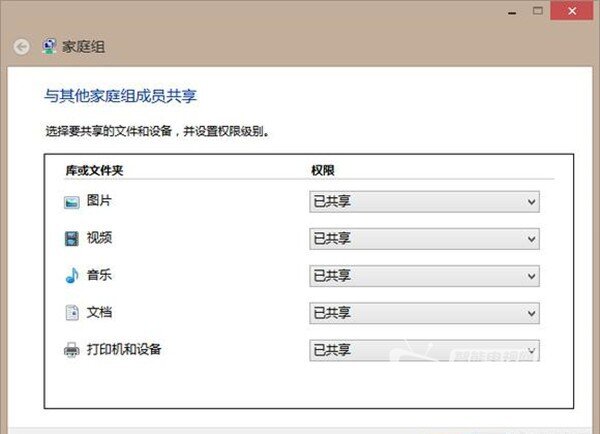
Task: Click the 文档 documents library icon
Action: (x=72, y=313)
